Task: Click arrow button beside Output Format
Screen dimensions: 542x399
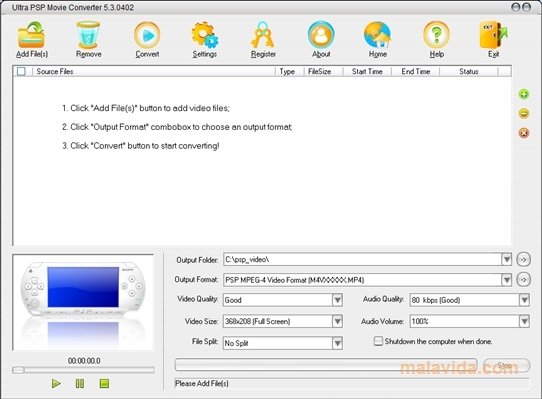Action: pyautogui.click(x=523, y=279)
